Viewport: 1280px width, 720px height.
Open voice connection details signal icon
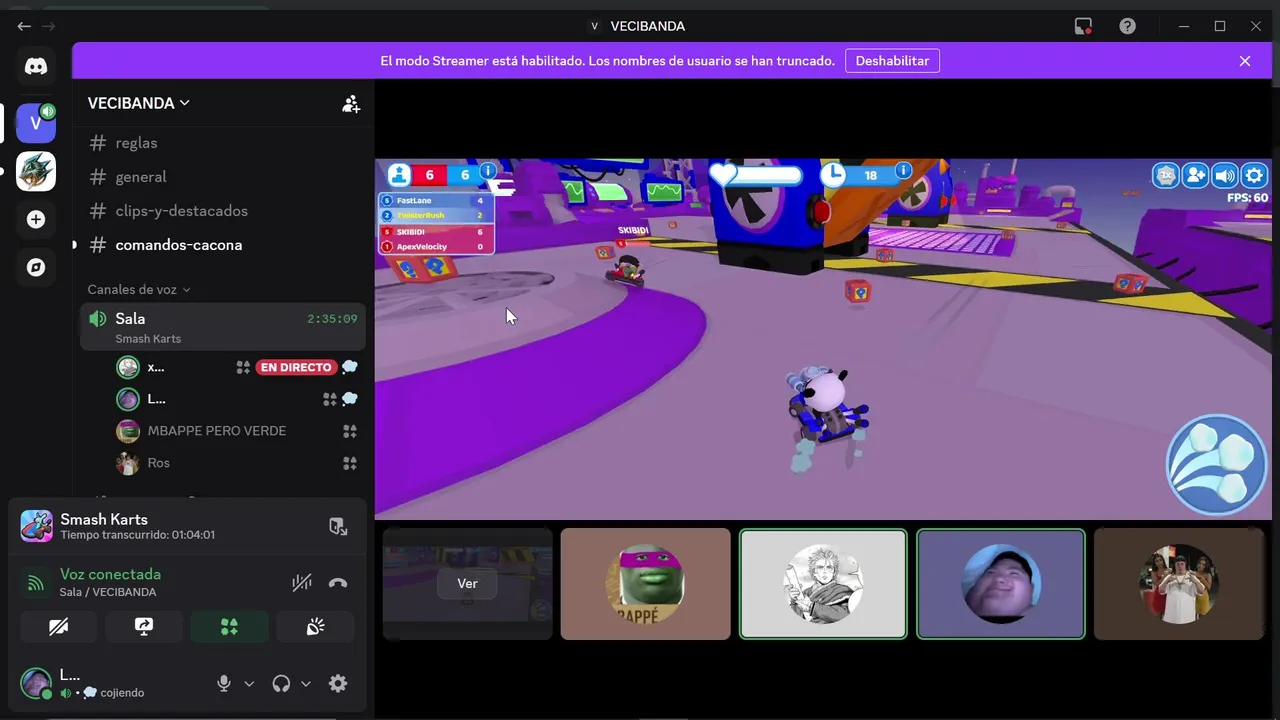pyautogui.click(x=36, y=583)
